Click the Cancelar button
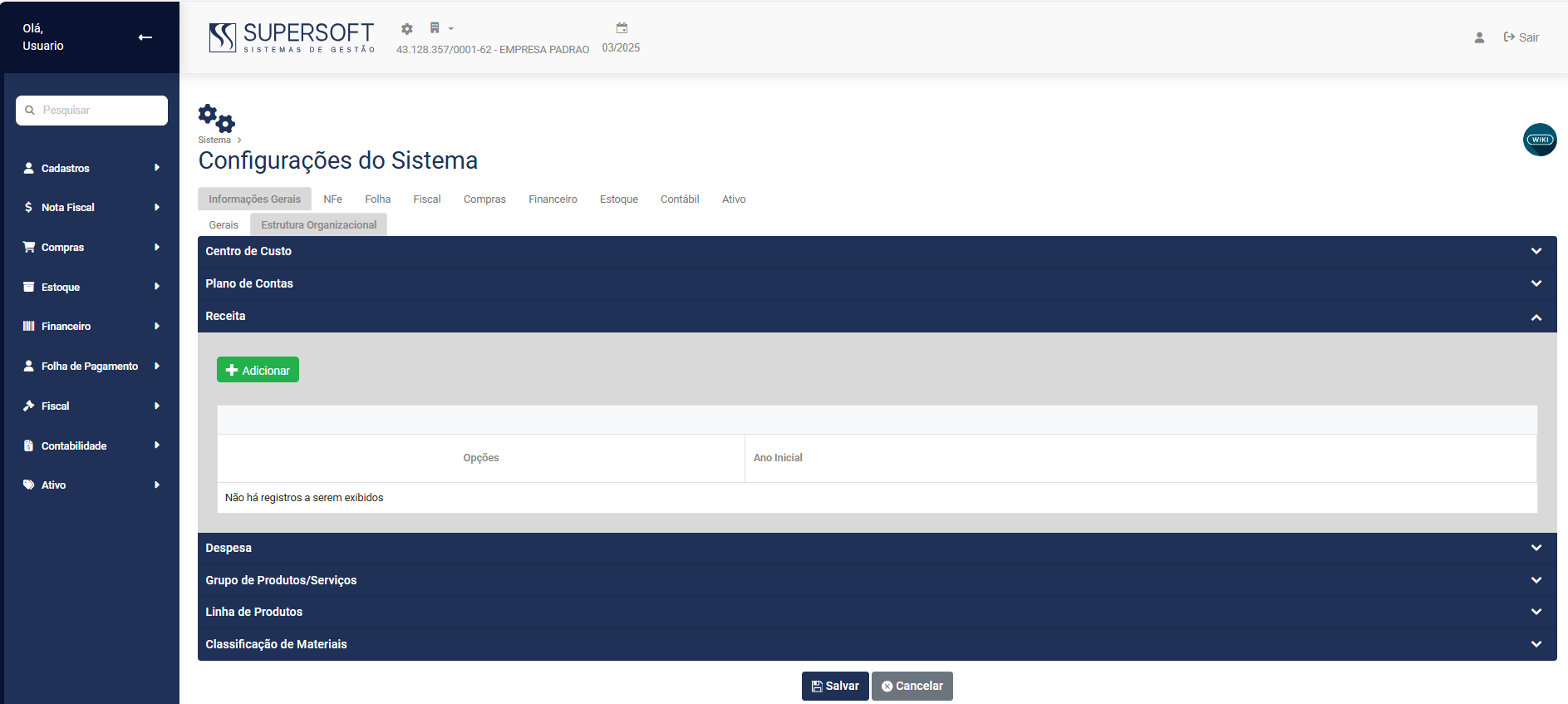This screenshot has width=1568, height=704. (912, 686)
